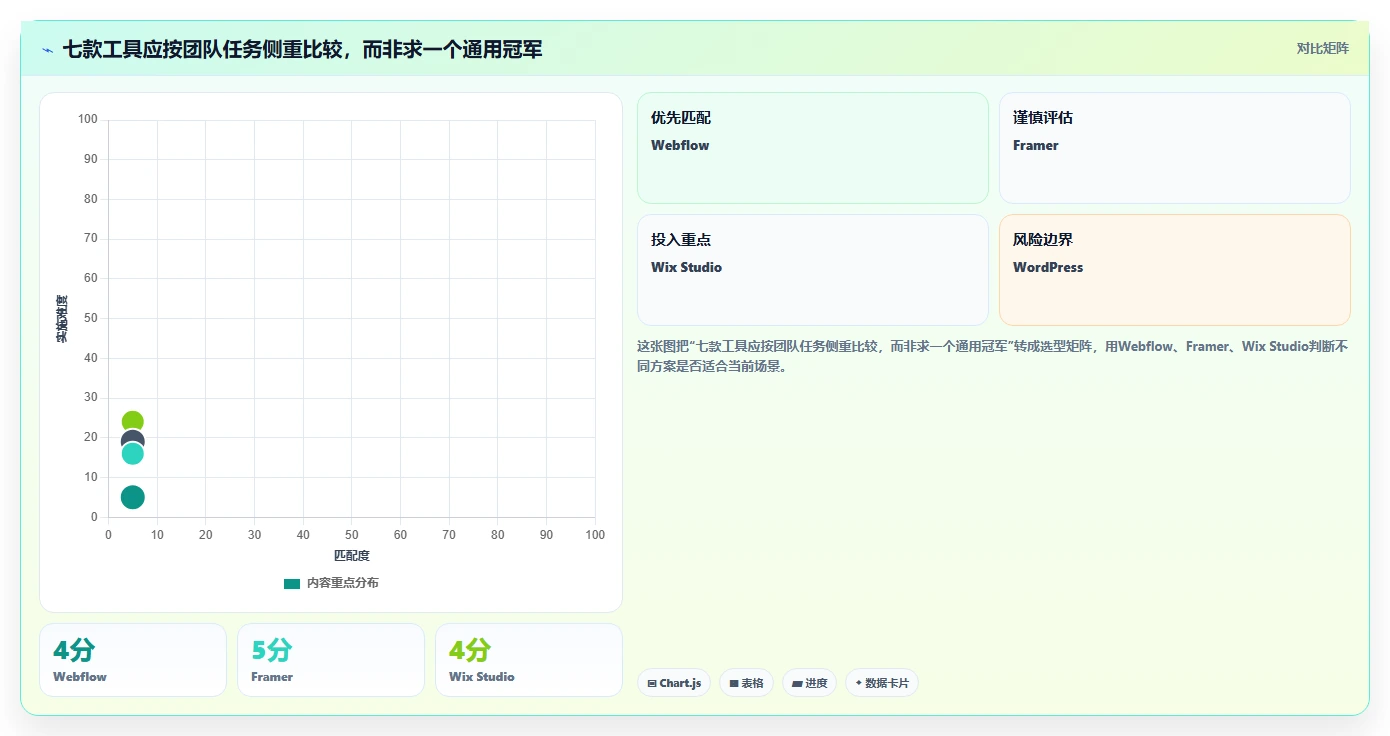Click the WordPress text in the 风险边界 card

[1048, 268]
